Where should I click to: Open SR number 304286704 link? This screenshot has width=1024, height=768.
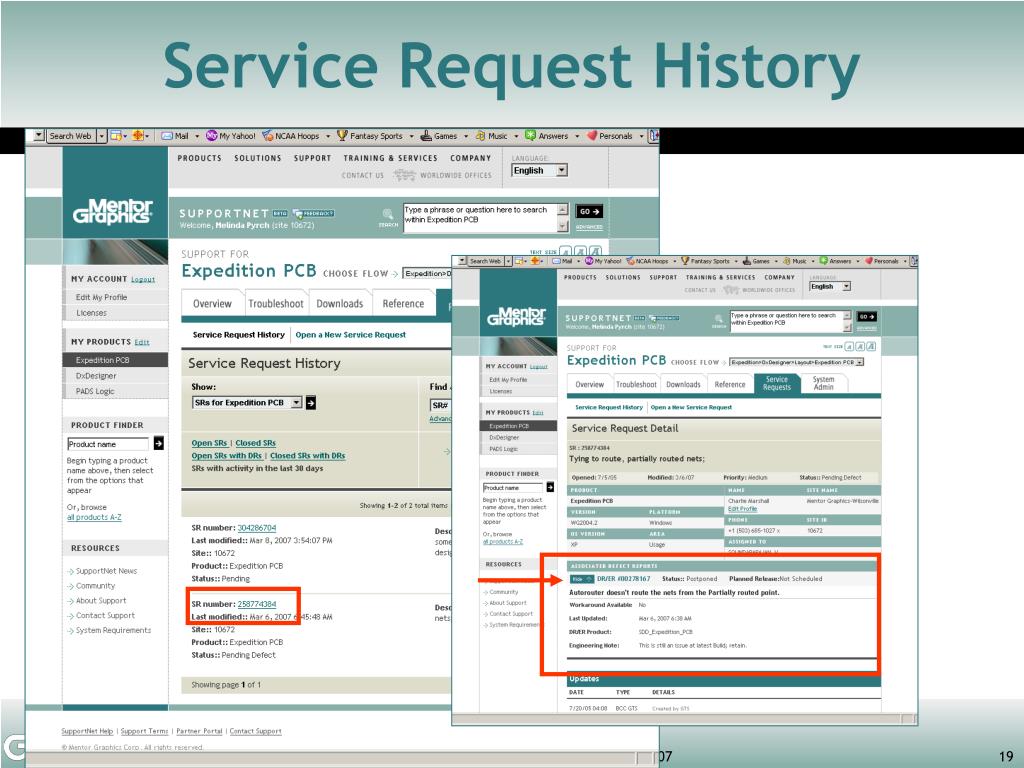click(257, 528)
